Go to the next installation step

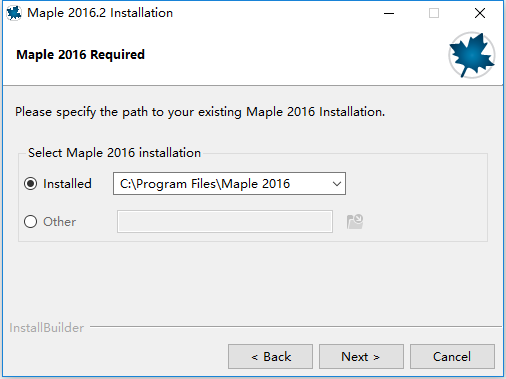click(x=361, y=357)
